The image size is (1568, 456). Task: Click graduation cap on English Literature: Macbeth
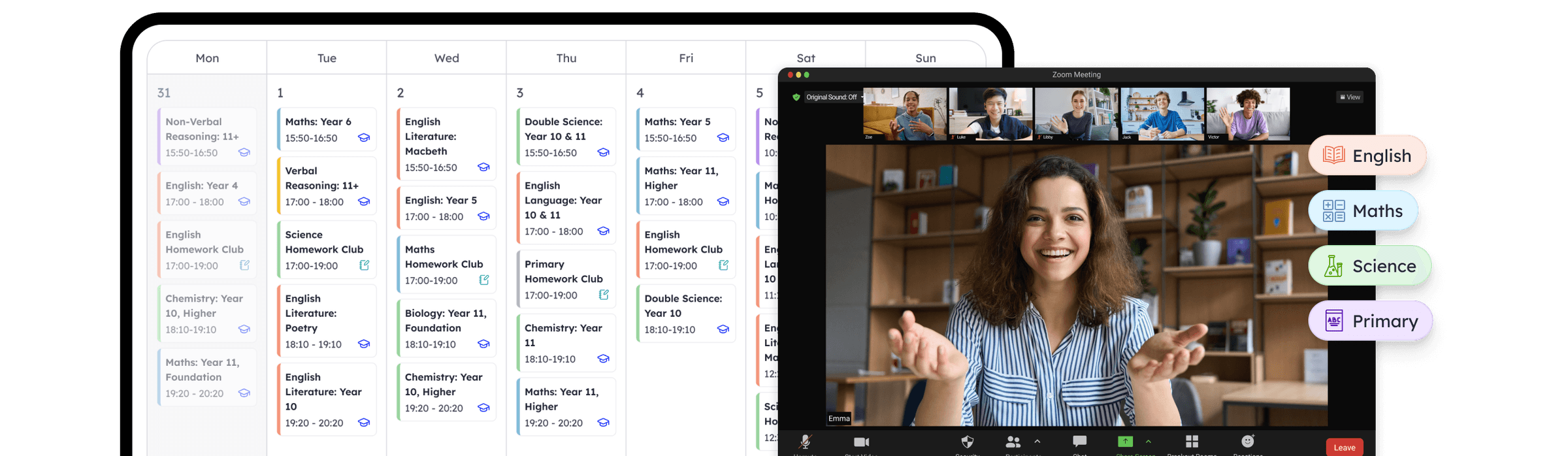483,167
